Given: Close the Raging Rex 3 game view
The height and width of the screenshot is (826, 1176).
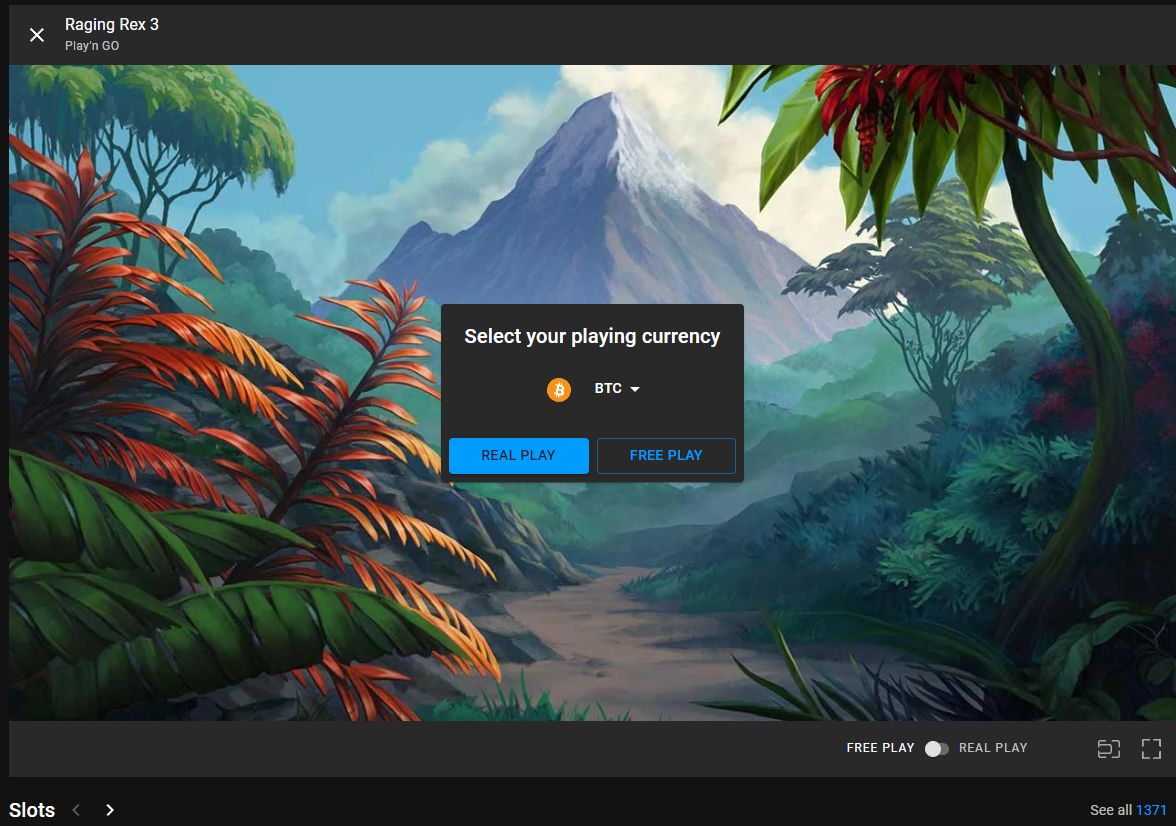Looking at the screenshot, I should tap(37, 35).
